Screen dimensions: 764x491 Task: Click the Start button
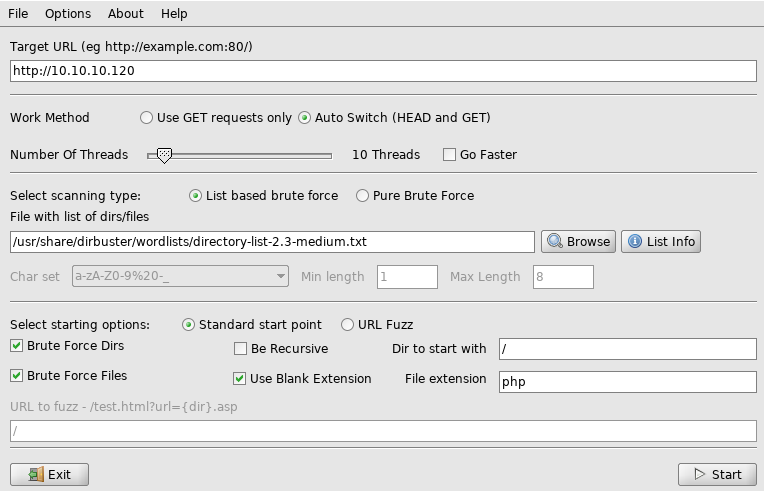click(x=717, y=474)
